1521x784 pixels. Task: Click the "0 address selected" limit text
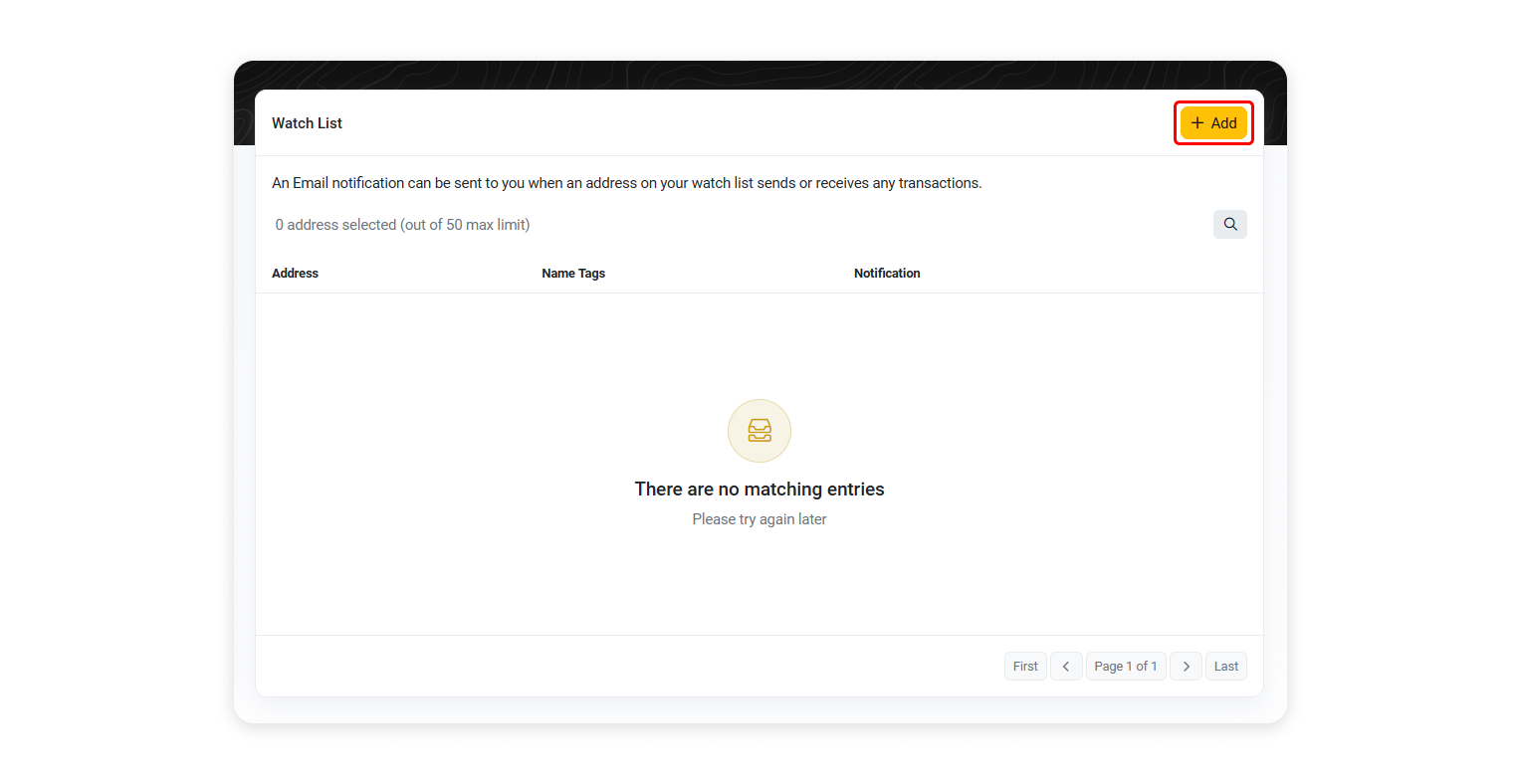pyautogui.click(x=402, y=225)
